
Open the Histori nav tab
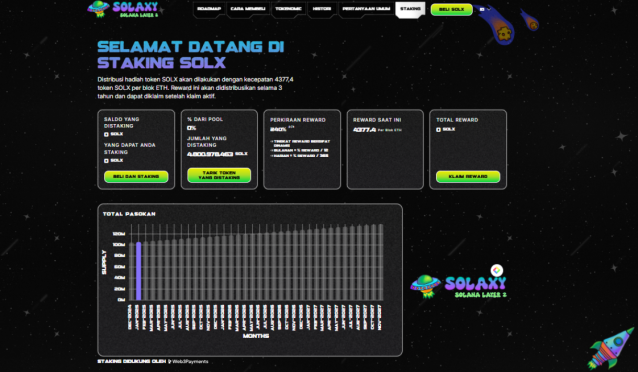click(322, 9)
